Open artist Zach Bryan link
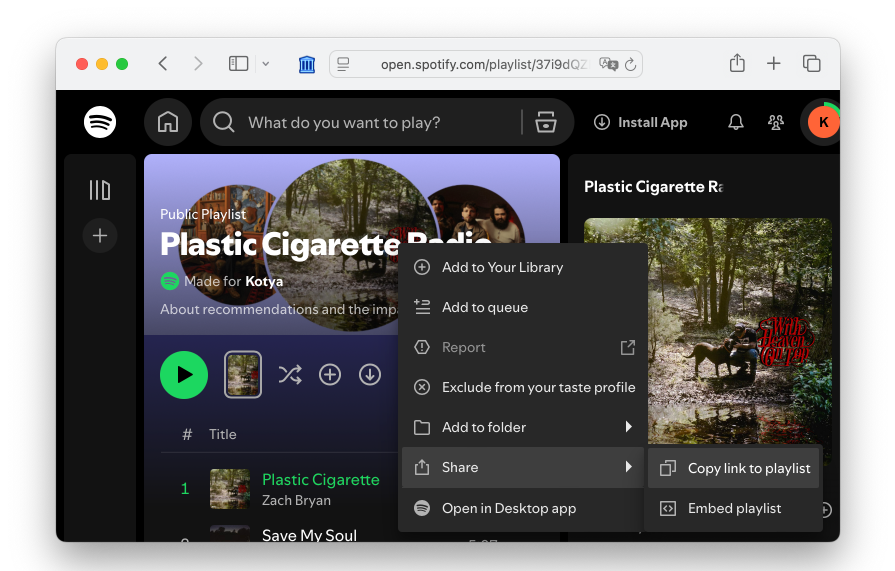This screenshot has height=571, width=895. coord(296,500)
